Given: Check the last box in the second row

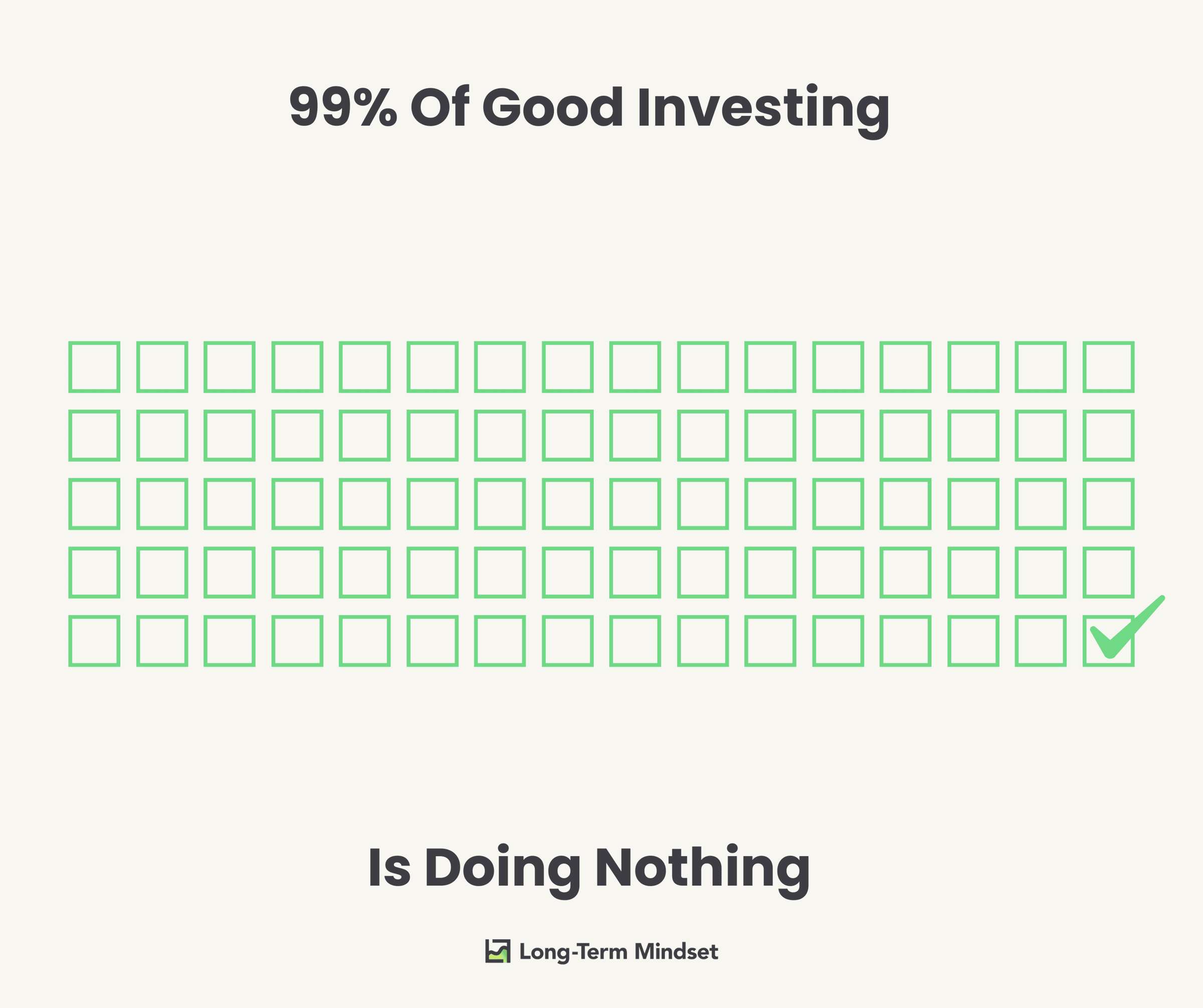Looking at the screenshot, I should pos(1108,435).
